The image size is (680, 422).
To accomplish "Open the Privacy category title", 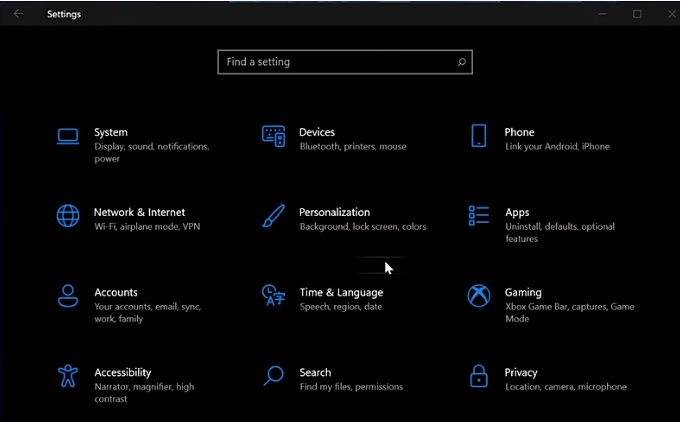I will [521, 372].
